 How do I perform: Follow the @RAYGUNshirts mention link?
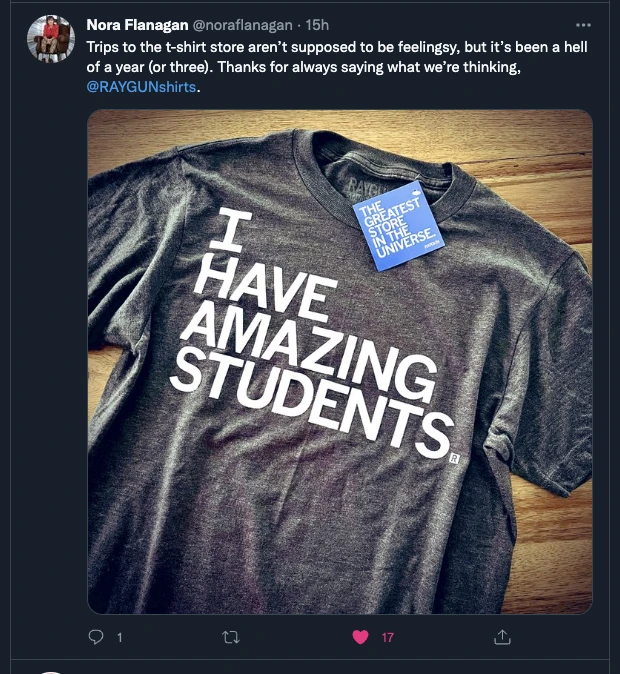pyautogui.click(x=142, y=88)
